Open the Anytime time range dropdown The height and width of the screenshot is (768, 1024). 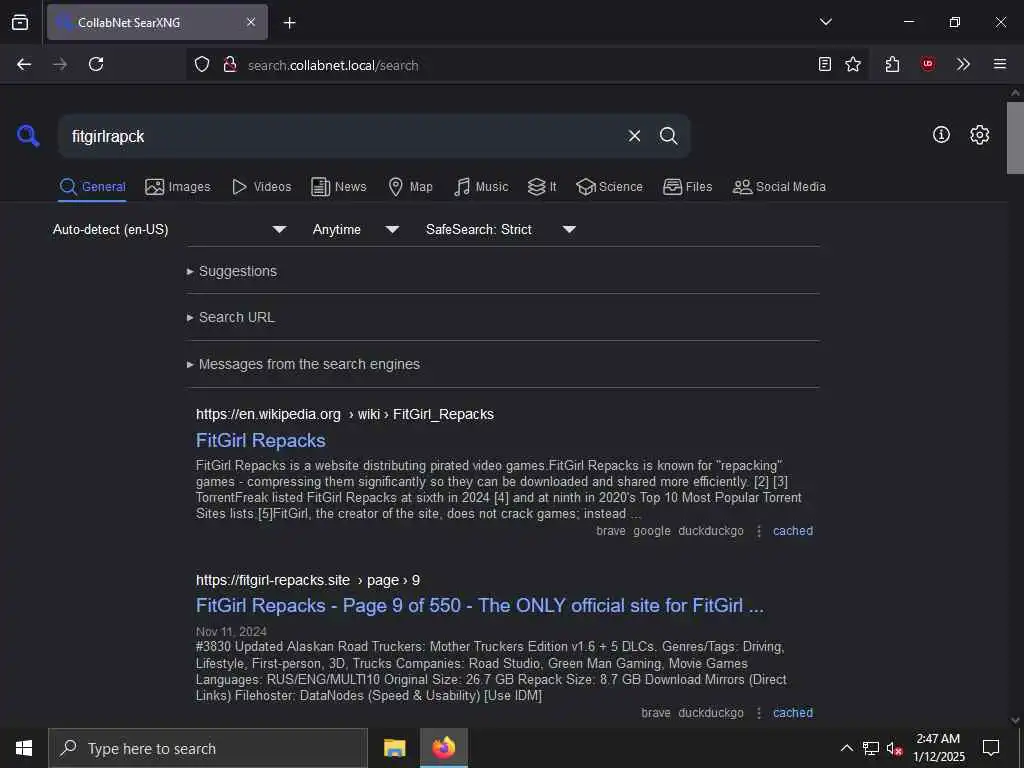tap(355, 229)
